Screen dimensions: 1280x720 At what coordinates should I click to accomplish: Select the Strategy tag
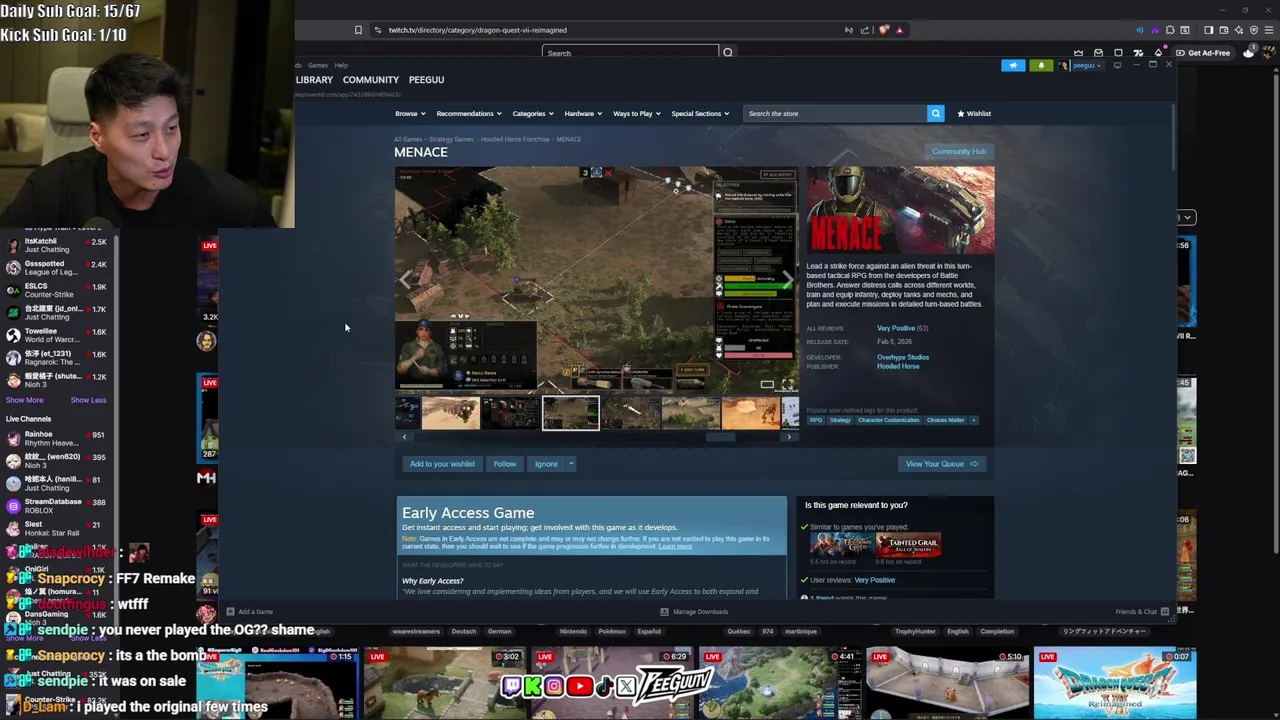[840, 420]
